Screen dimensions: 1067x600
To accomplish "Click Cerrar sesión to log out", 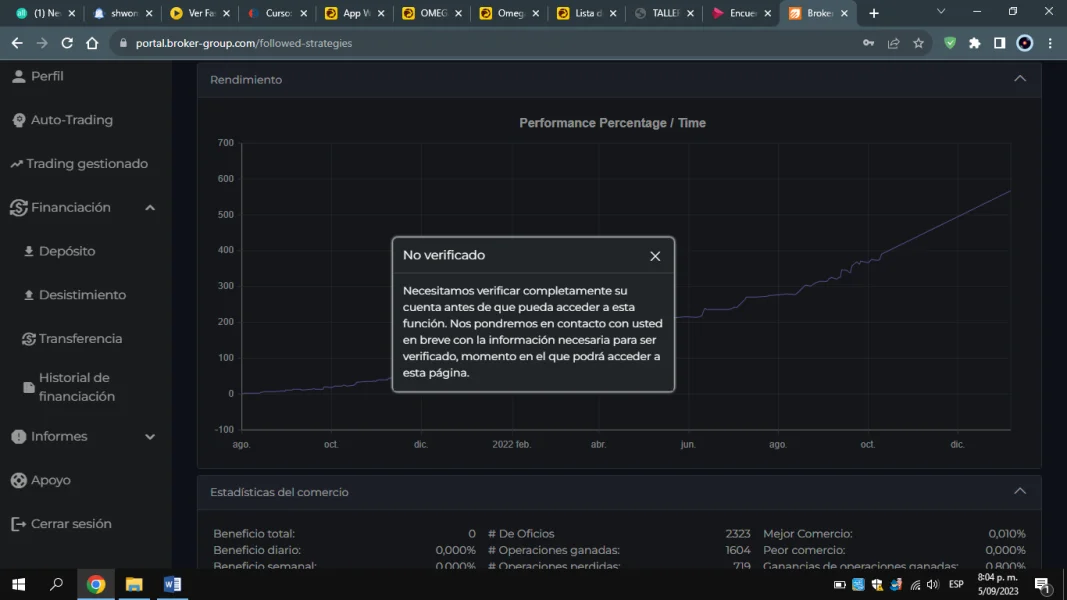I will point(70,524).
